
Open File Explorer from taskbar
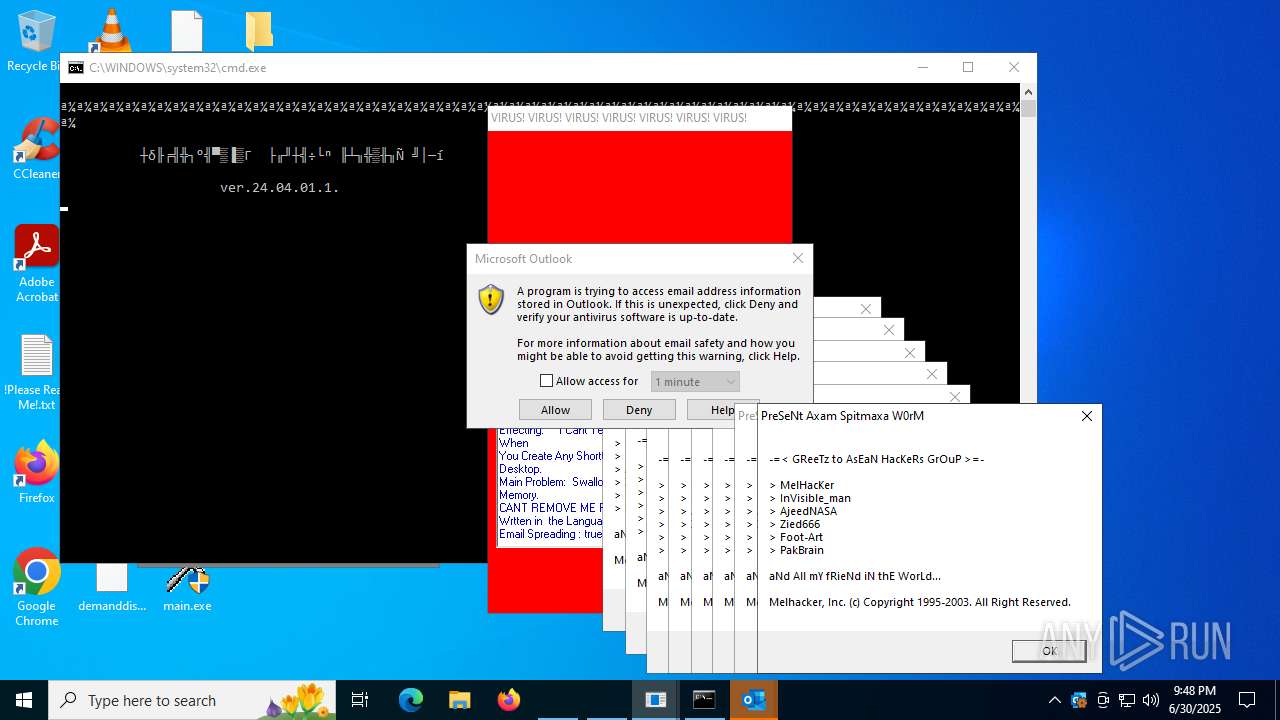click(460, 700)
